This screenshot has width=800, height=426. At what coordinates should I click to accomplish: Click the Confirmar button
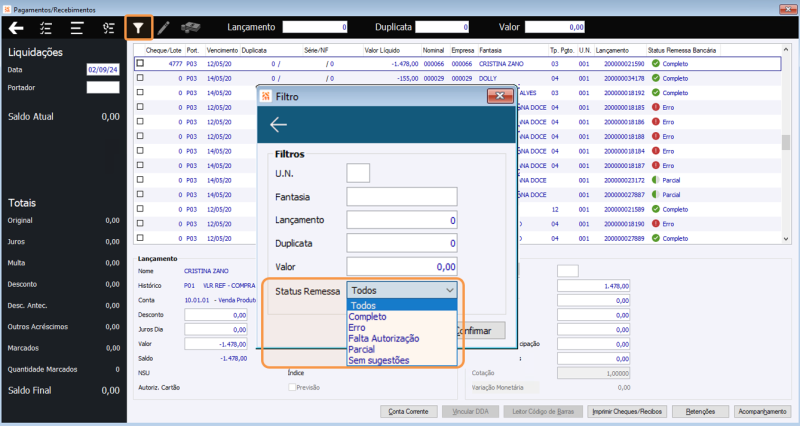click(x=480, y=331)
